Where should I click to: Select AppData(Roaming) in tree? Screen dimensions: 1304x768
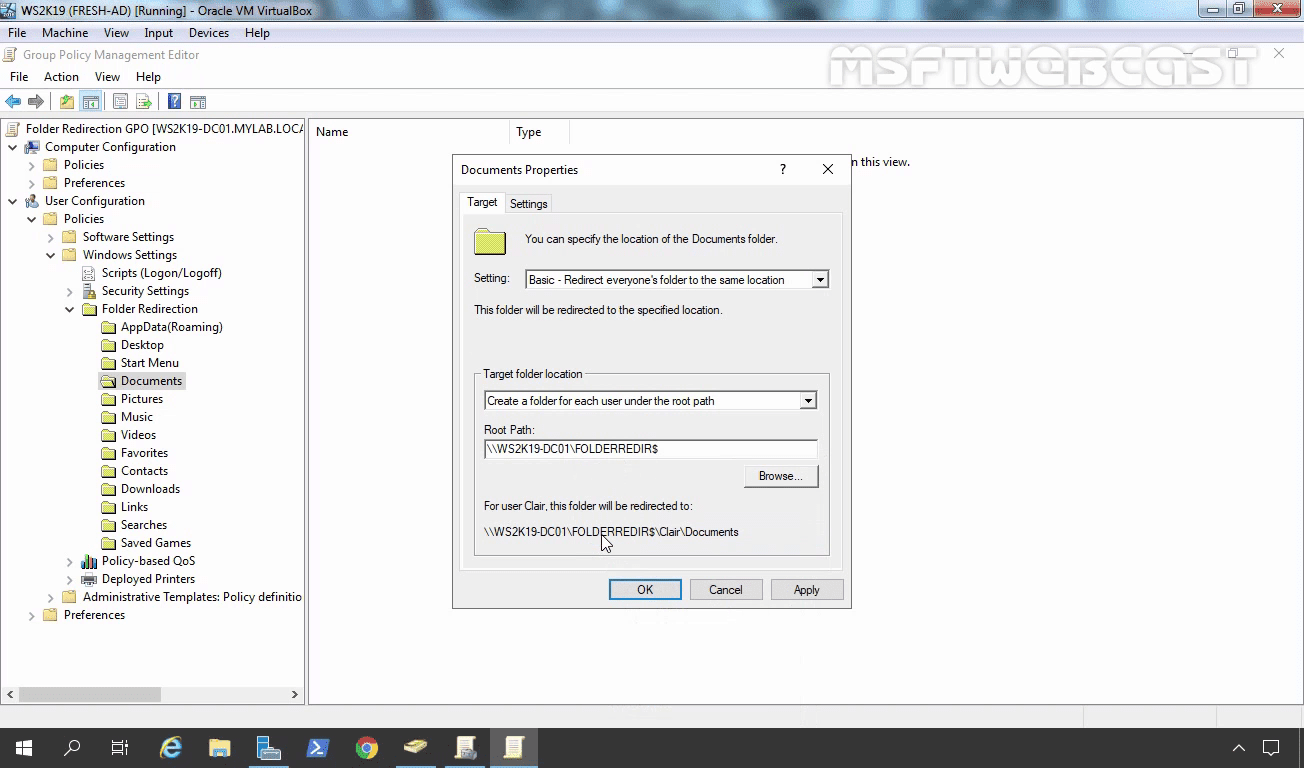(x=171, y=327)
